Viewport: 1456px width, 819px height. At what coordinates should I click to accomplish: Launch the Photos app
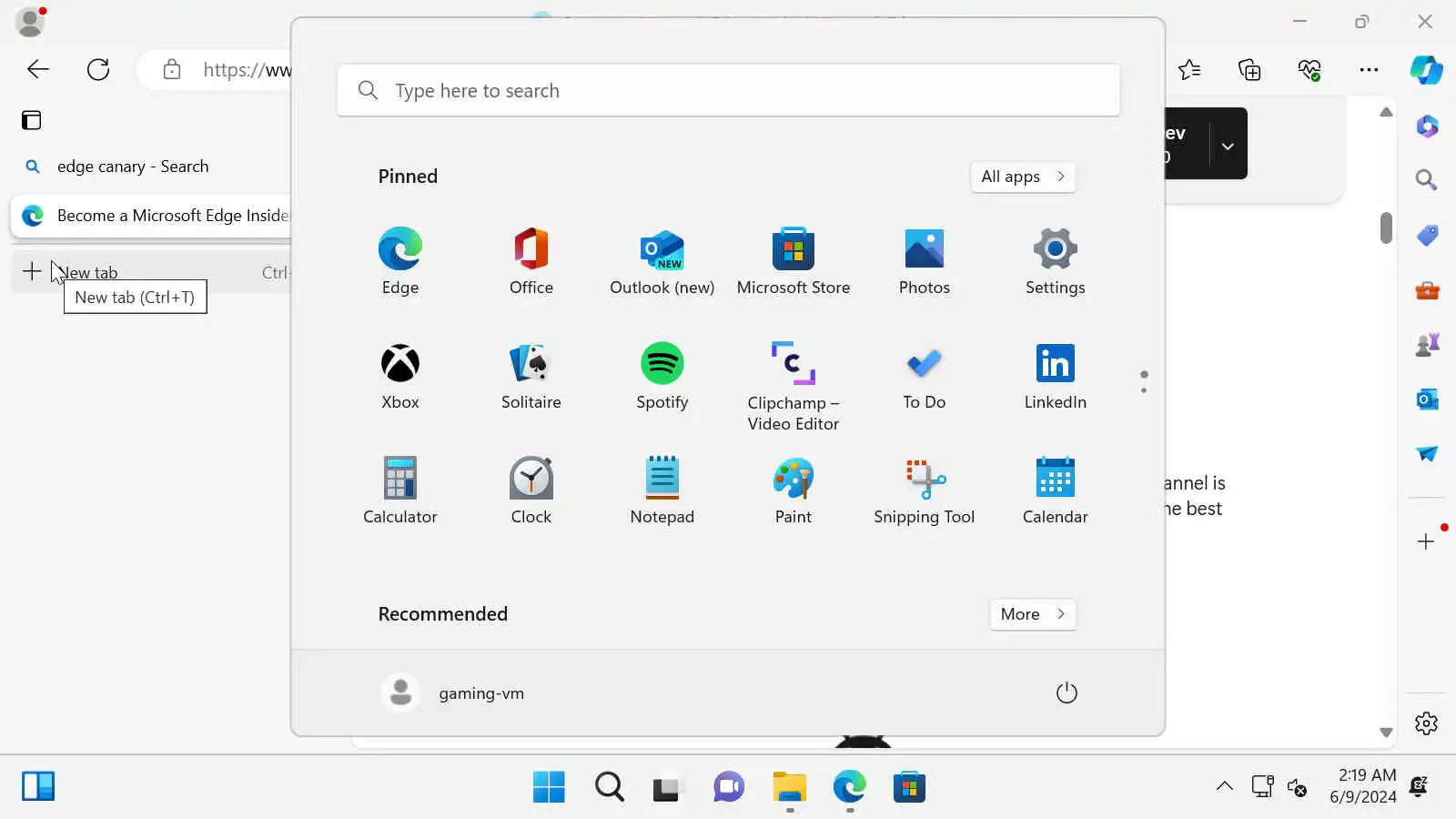click(925, 261)
